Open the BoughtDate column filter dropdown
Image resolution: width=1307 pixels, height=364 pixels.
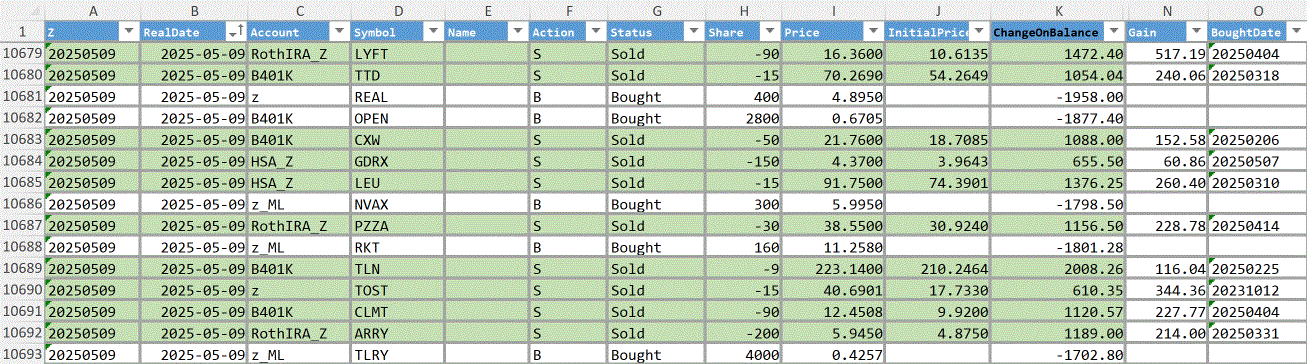[x=1296, y=32]
